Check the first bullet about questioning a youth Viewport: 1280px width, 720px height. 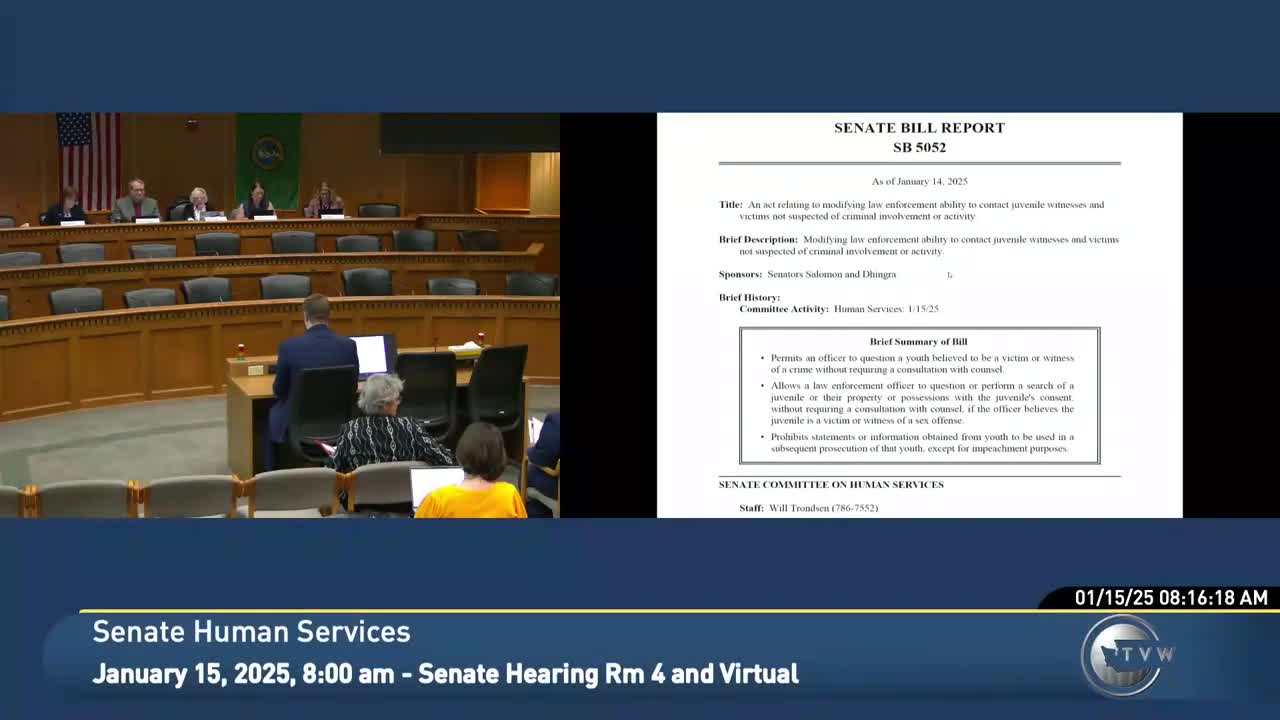click(921, 362)
